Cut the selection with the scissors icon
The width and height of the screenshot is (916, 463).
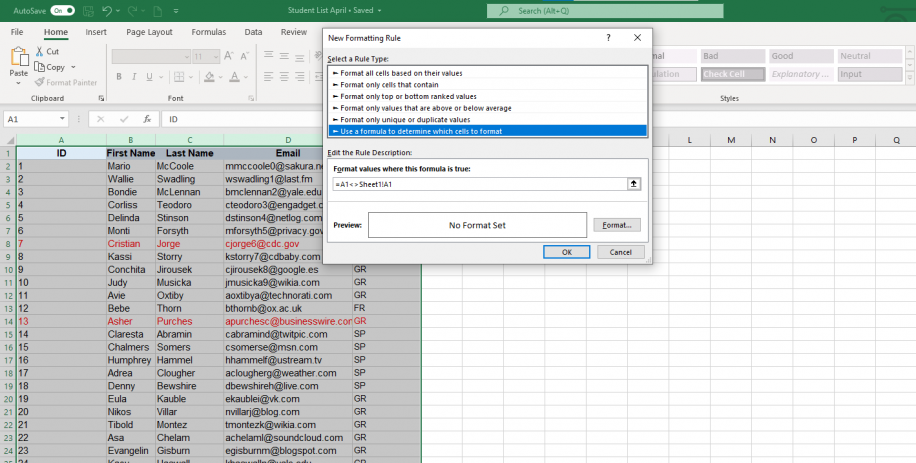[x=39, y=51]
